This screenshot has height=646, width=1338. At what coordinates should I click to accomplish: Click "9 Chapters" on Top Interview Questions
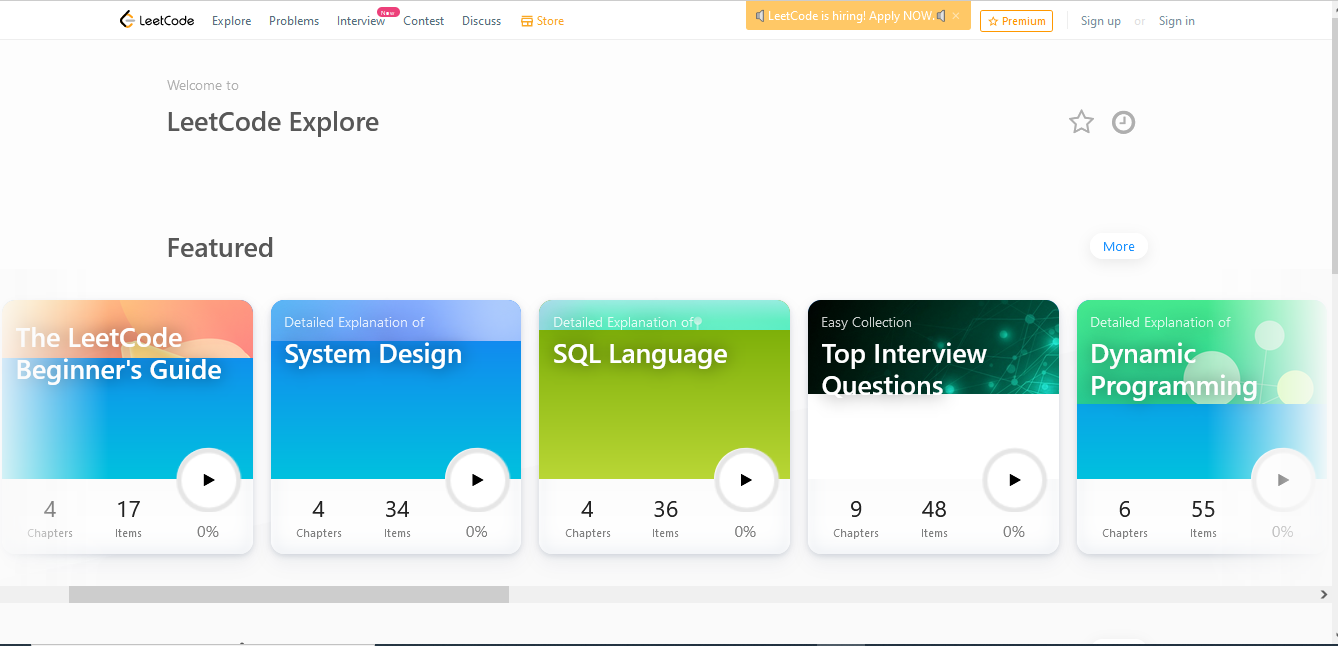856,518
